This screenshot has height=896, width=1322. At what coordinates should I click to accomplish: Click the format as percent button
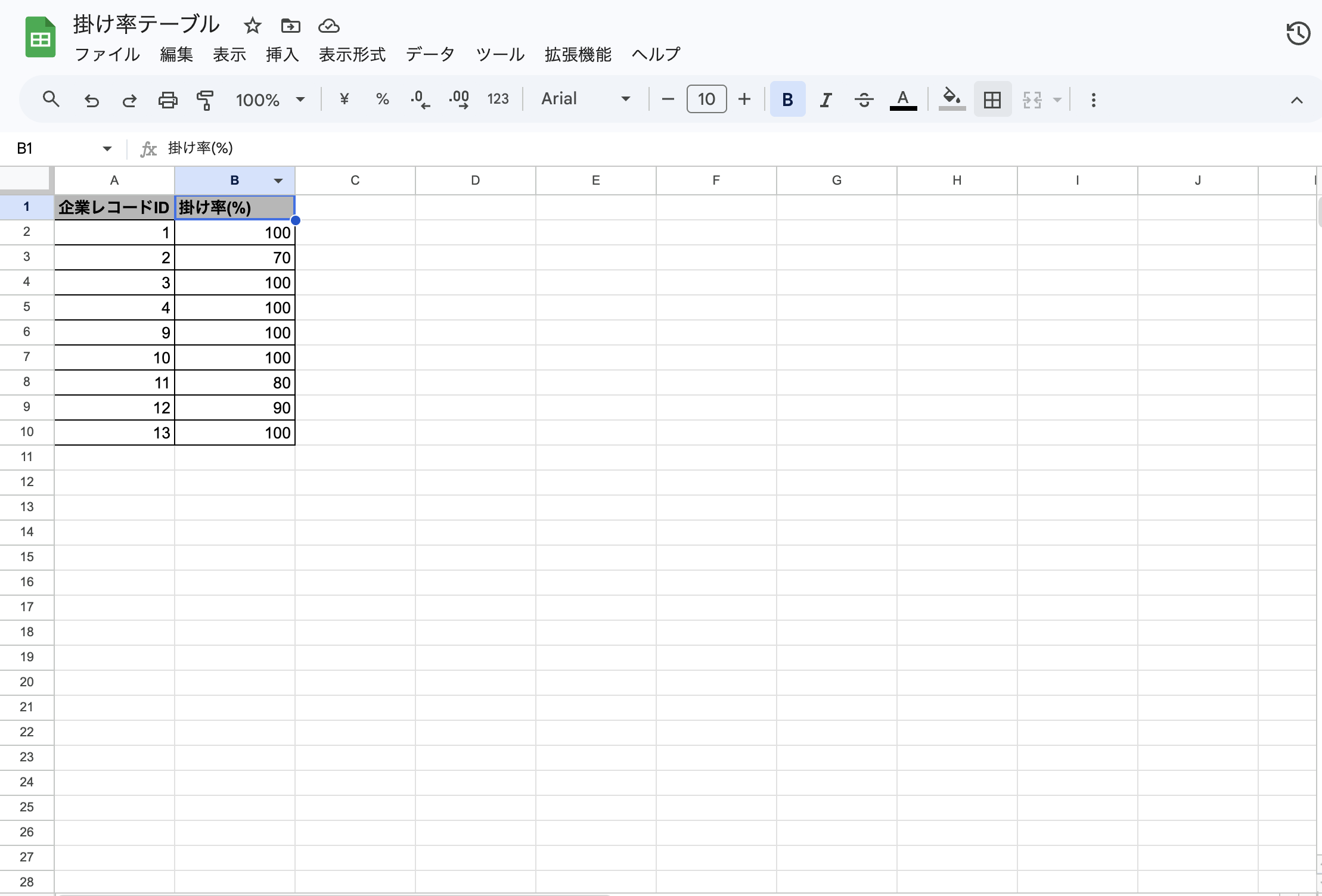point(382,99)
